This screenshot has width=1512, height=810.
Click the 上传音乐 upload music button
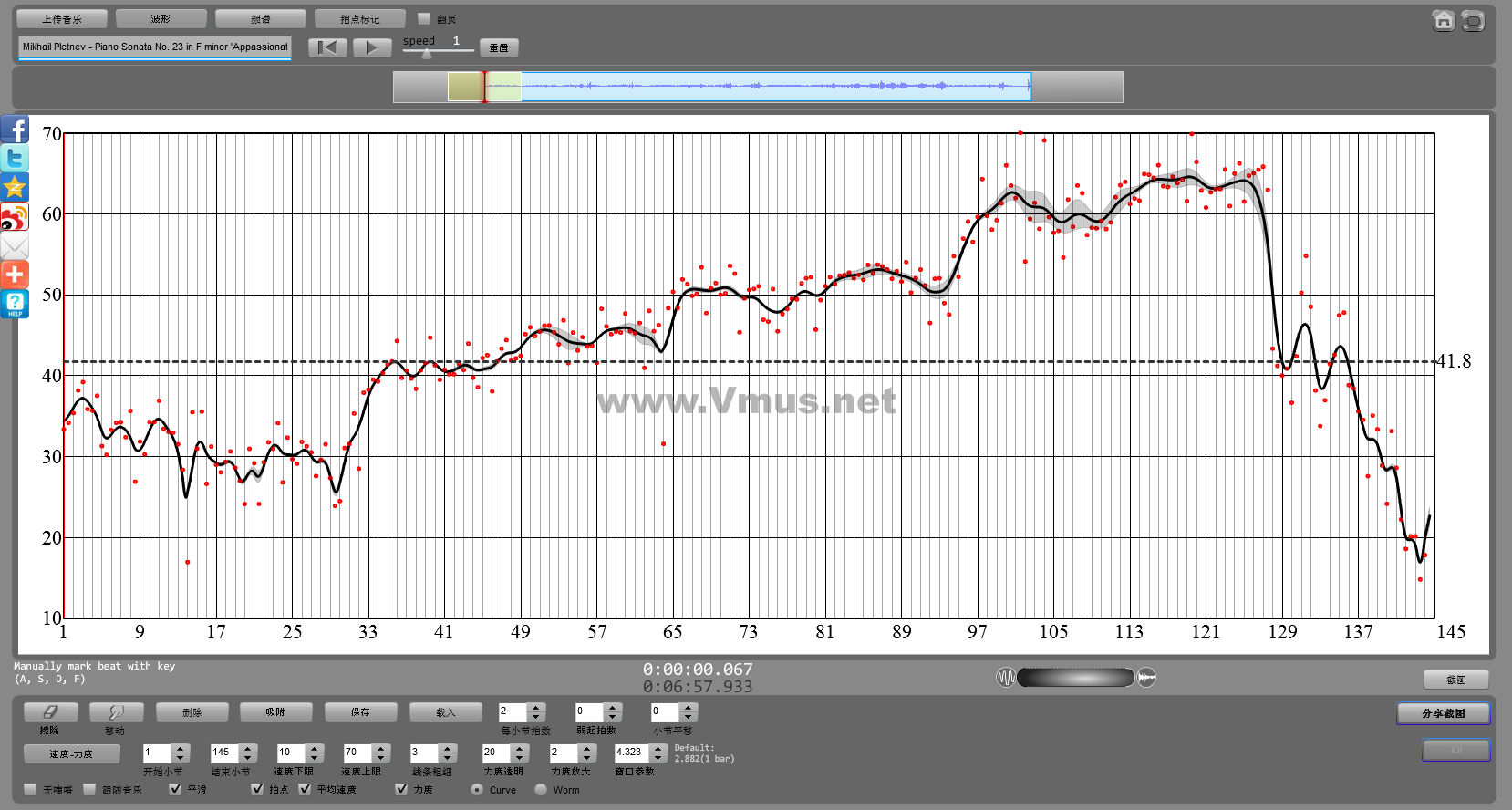click(62, 18)
